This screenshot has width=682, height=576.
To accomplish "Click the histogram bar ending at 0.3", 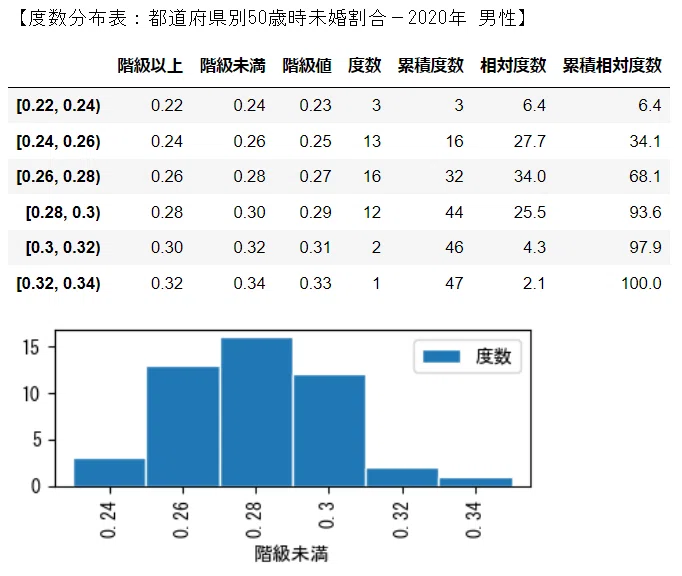I will [329, 431].
